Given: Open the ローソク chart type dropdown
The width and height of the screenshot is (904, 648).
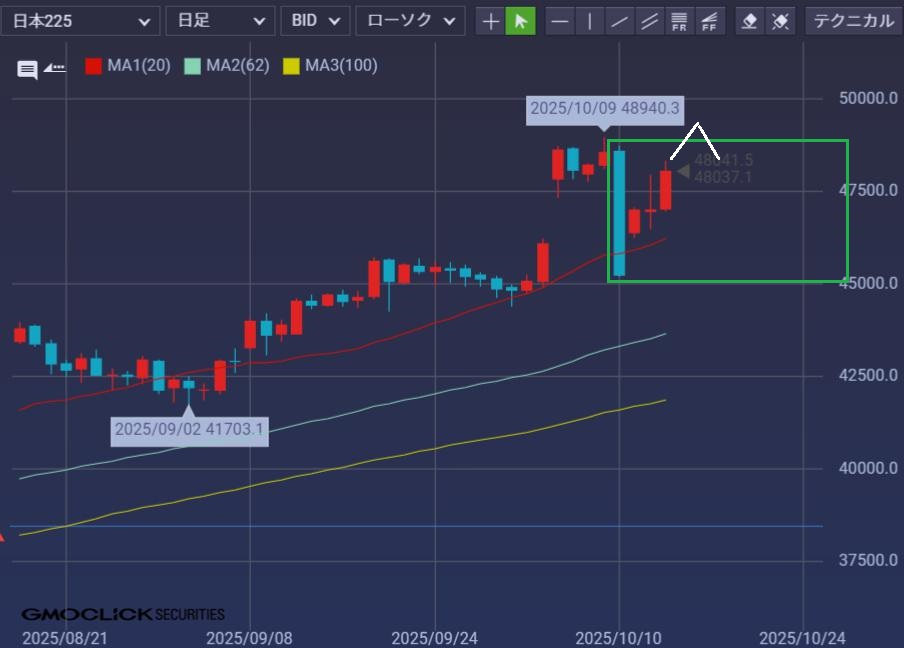Looking at the screenshot, I should click(x=410, y=21).
